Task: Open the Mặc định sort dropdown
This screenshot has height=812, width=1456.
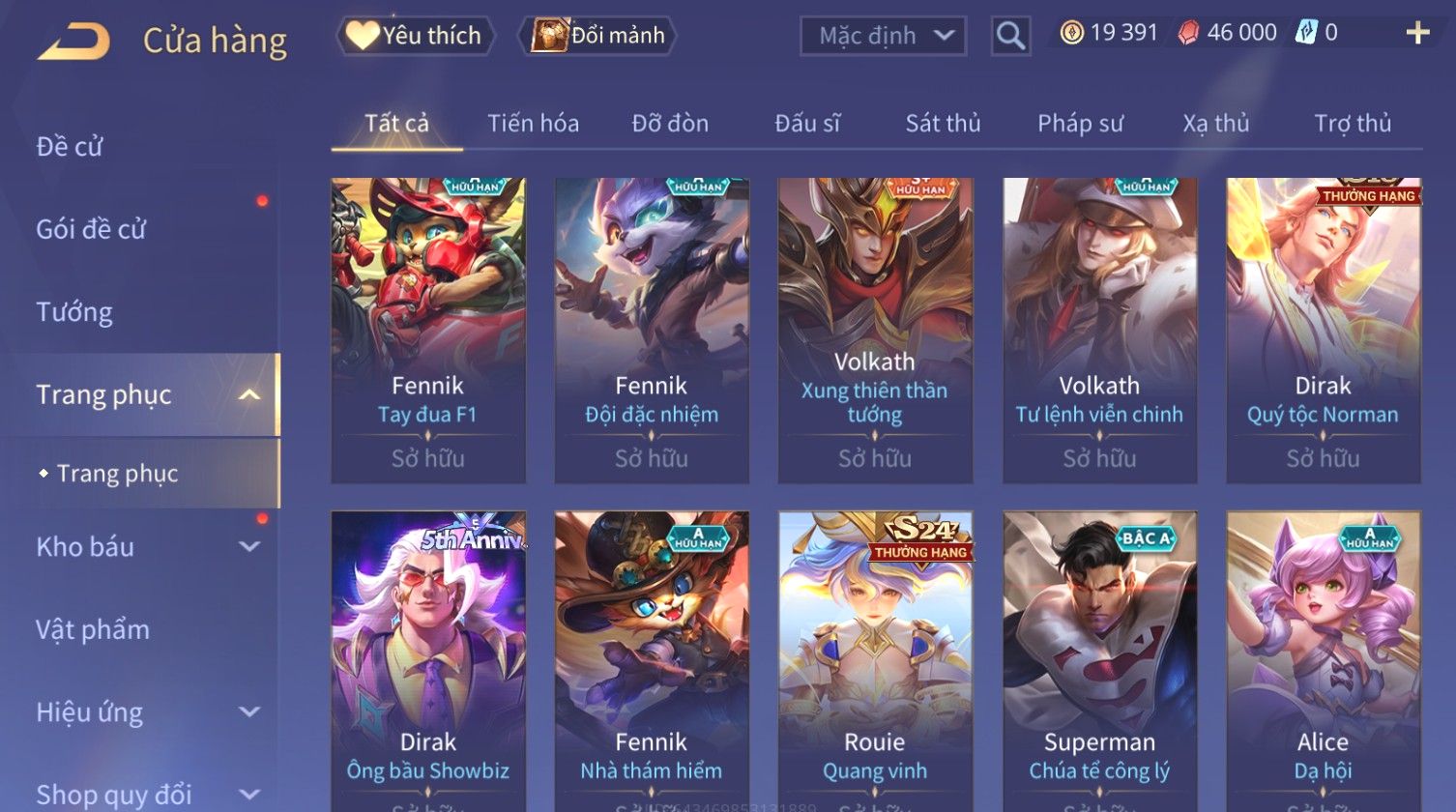Action: tap(883, 37)
